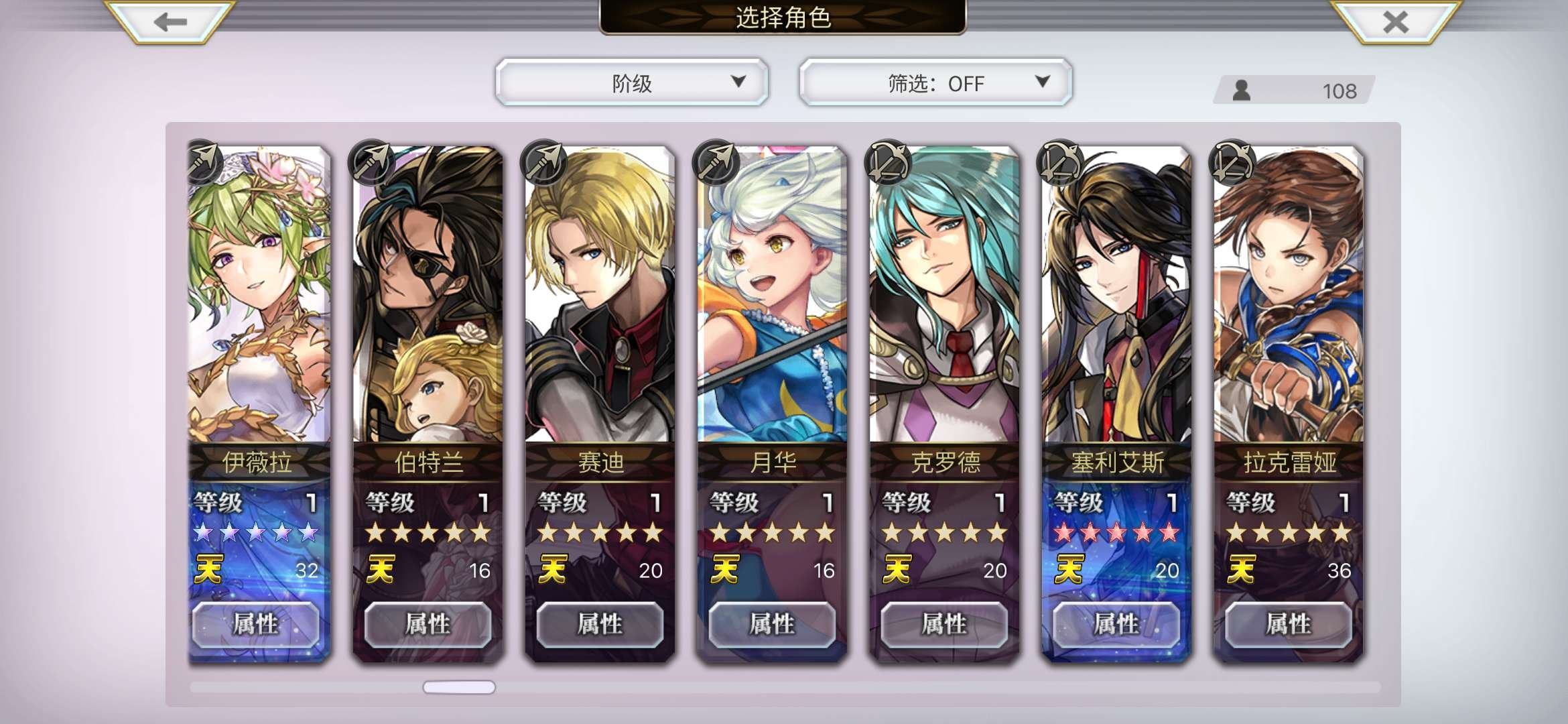1568x724 pixels.
Task: Click the 天 element icon on 塞利艾斯
Action: pos(1069,570)
